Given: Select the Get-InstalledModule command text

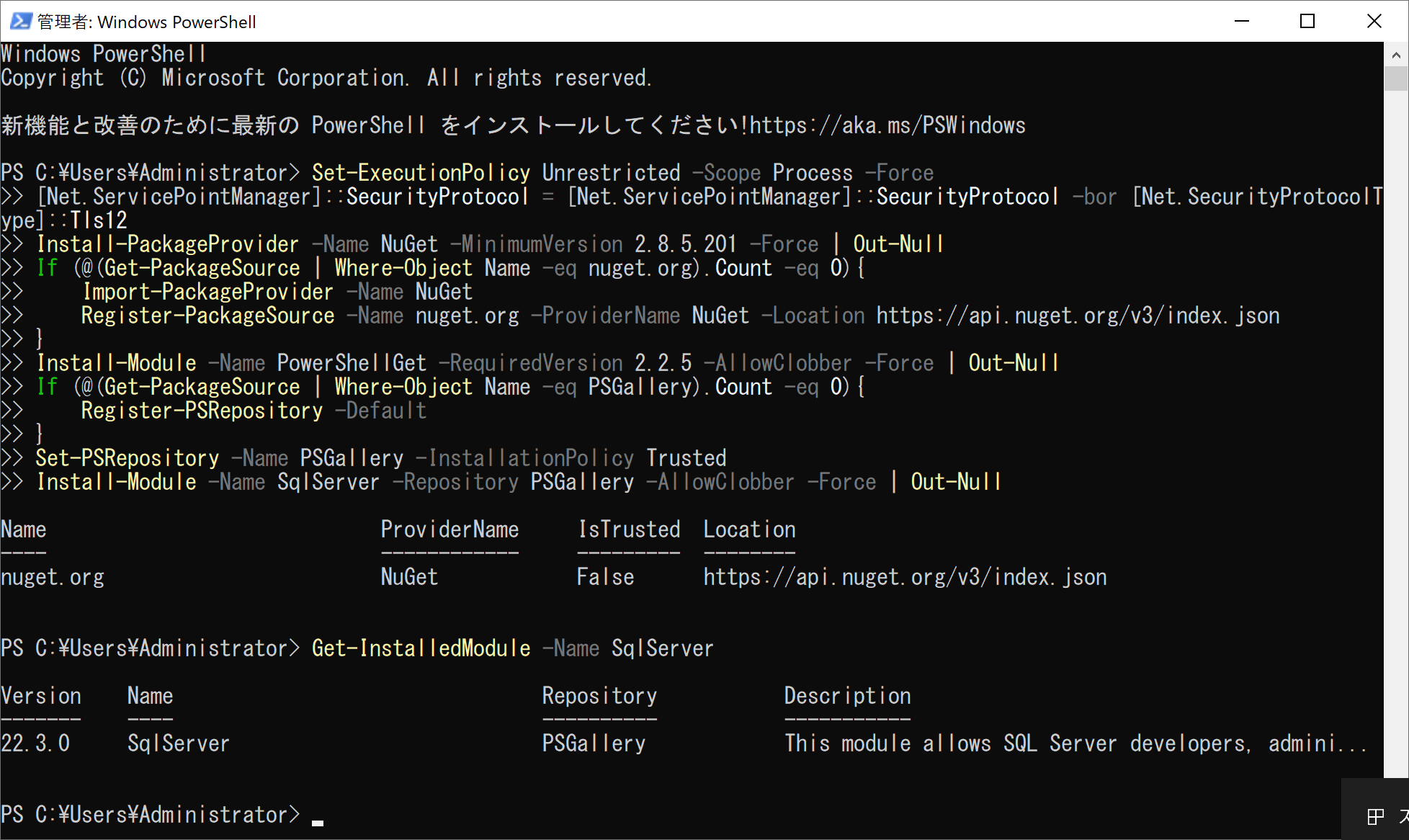Looking at the screenshot, I should [421, 648].
